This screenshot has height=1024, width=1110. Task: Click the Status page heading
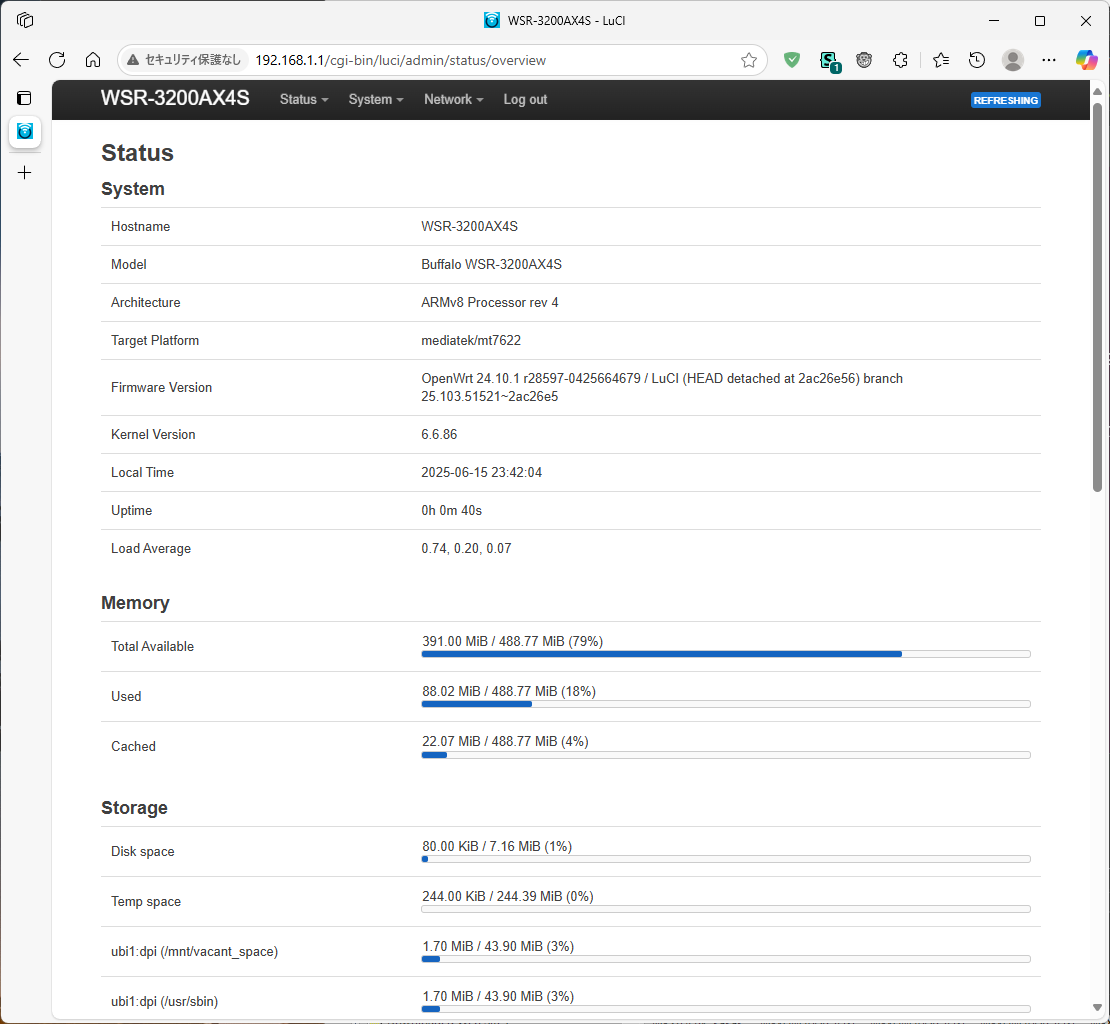(137, 153)
